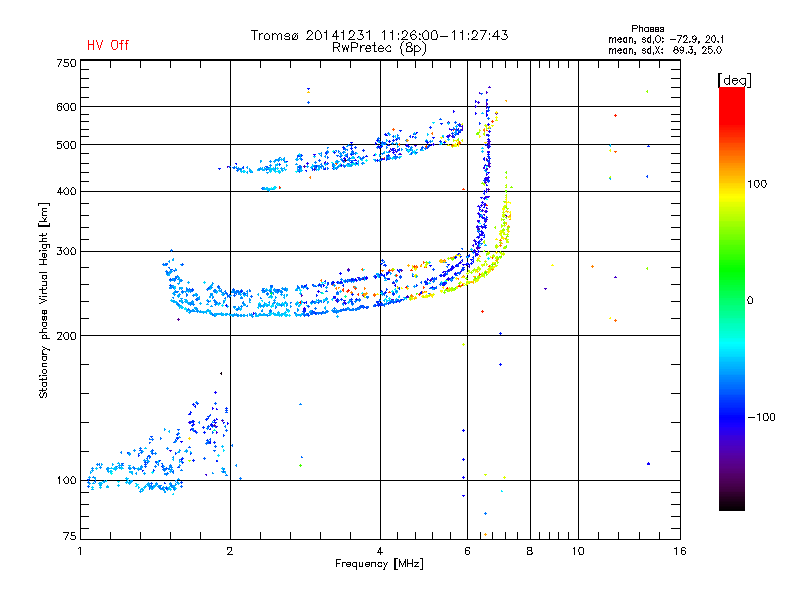Click x-axis tick label '10'

(578, 551)
